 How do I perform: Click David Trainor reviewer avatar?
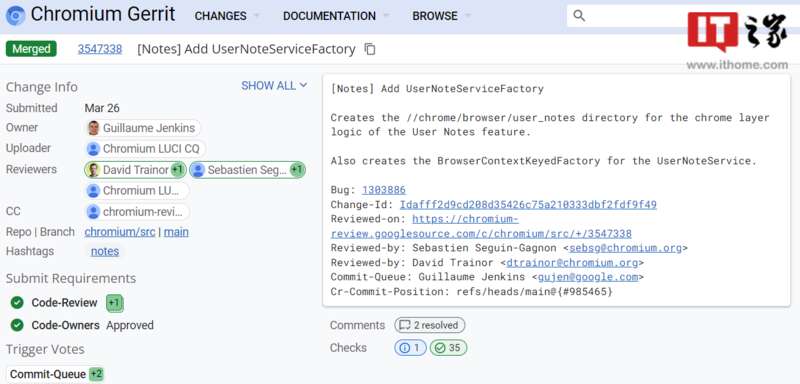93,170
